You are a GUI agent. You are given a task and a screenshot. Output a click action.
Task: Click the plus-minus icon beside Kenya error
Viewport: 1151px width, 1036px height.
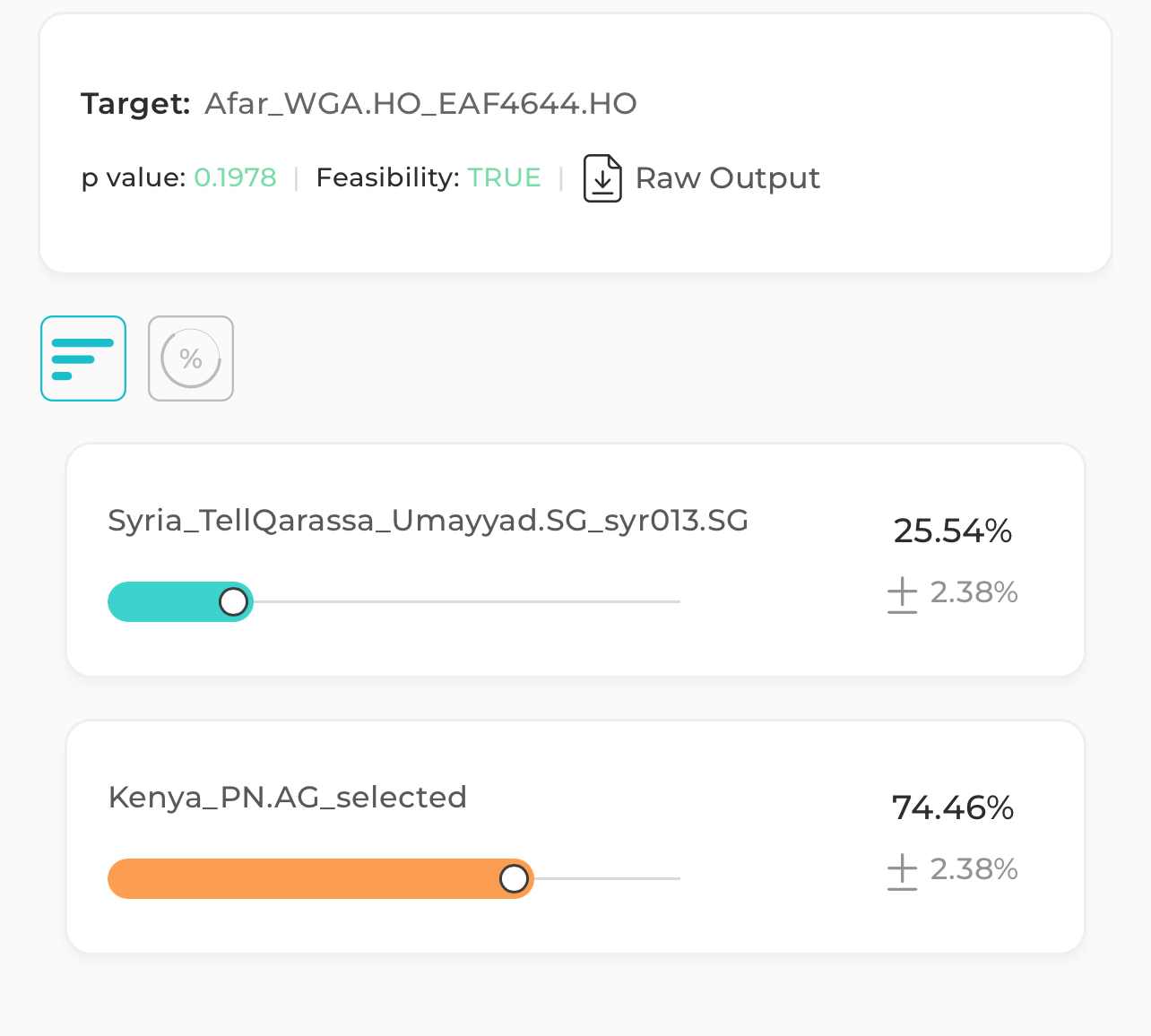click(x=902, y=872)
